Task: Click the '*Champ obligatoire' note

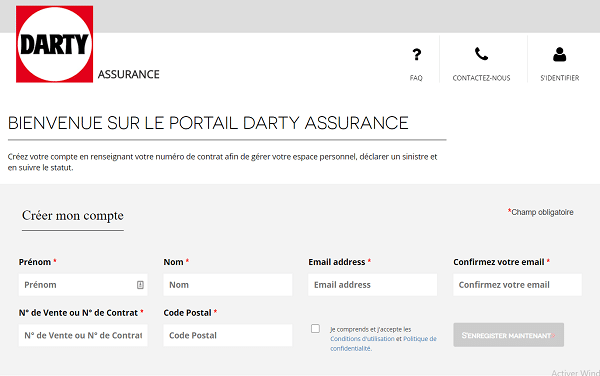Action: click(x=540, y=212)
